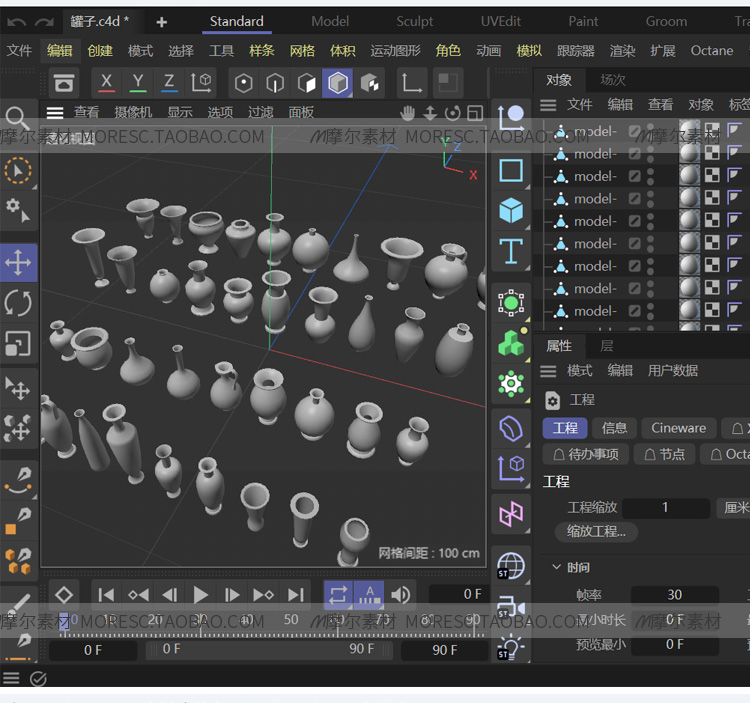
Task: Open the 层 tab beside 属性
Action: (x=607, y=346)
